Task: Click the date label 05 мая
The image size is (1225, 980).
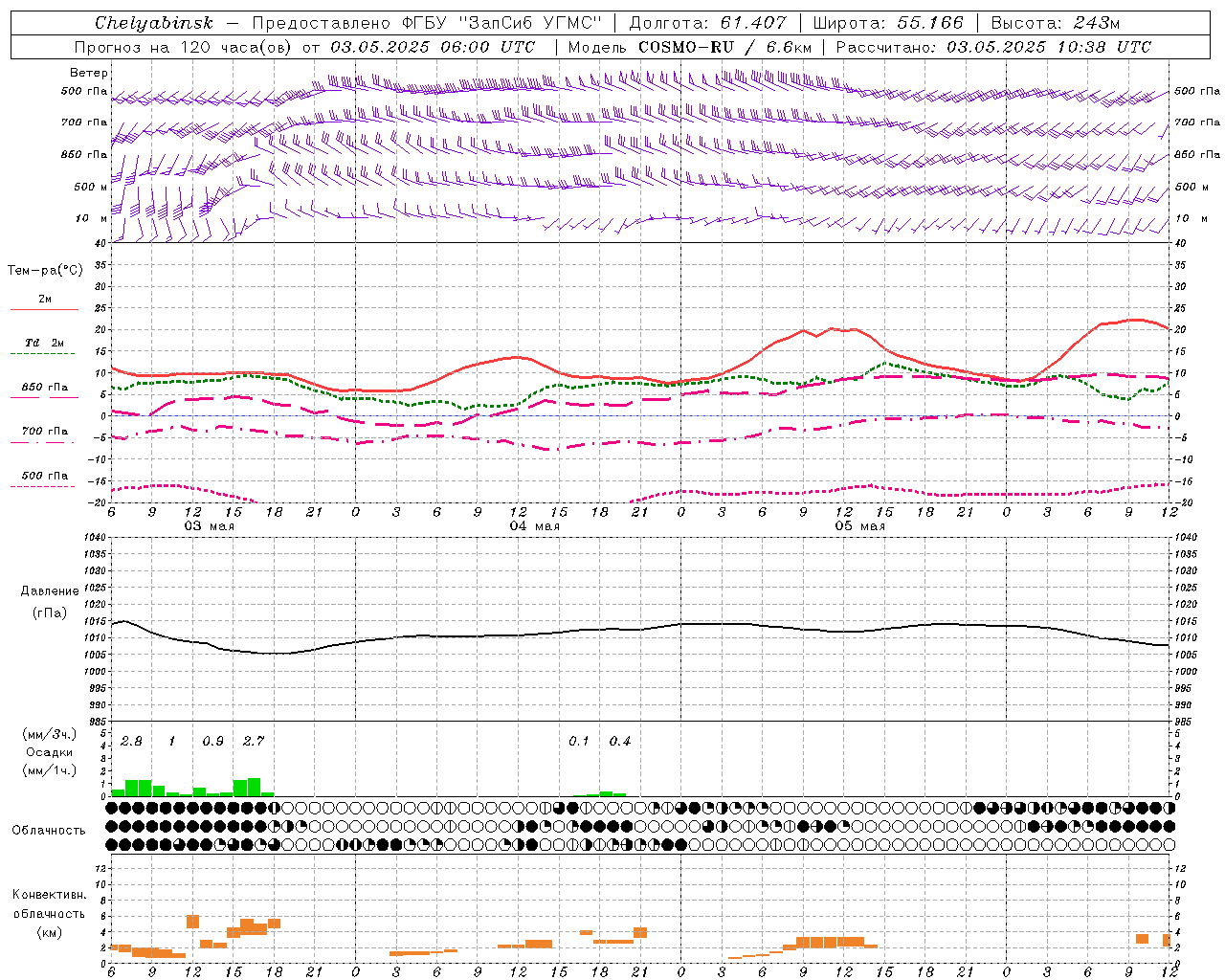Action: click(x=860, y=525)
